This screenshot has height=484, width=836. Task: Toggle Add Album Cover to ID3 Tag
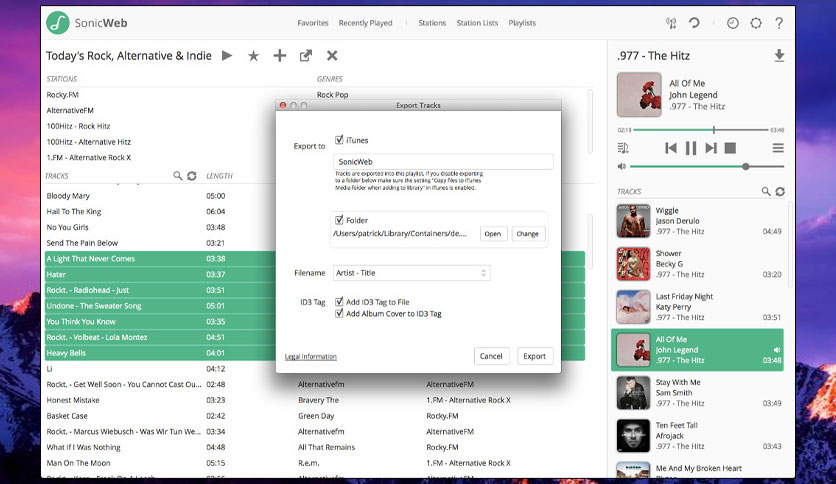coord(339,313)
